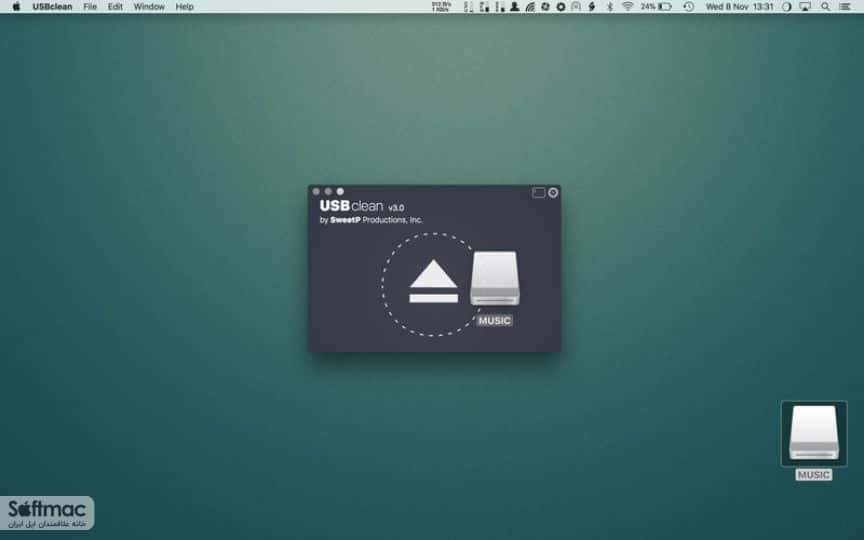Close the USBclean window
This screenshot has width=864, height=540.
coord(316,191)
